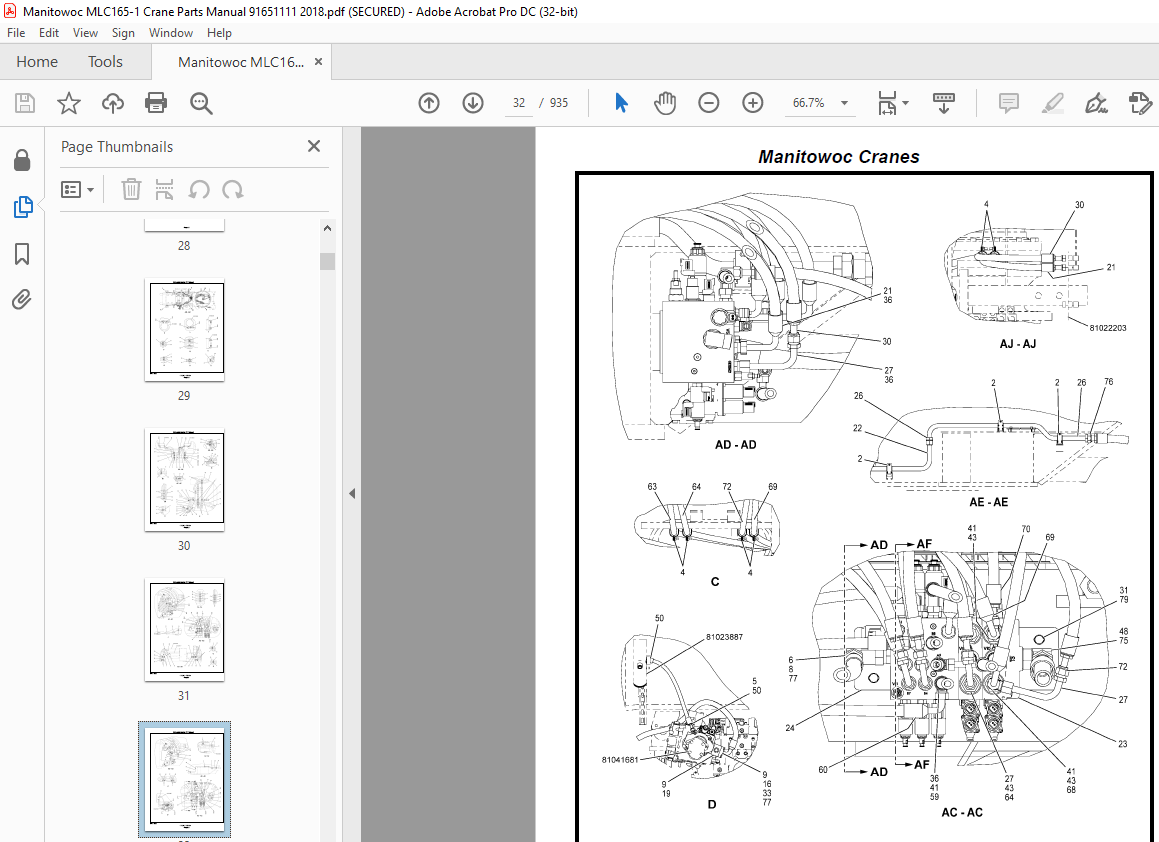Select the Highlight text pen icon
The height and width of the screenshot is (842, 1159).
tap(1053, 103)
